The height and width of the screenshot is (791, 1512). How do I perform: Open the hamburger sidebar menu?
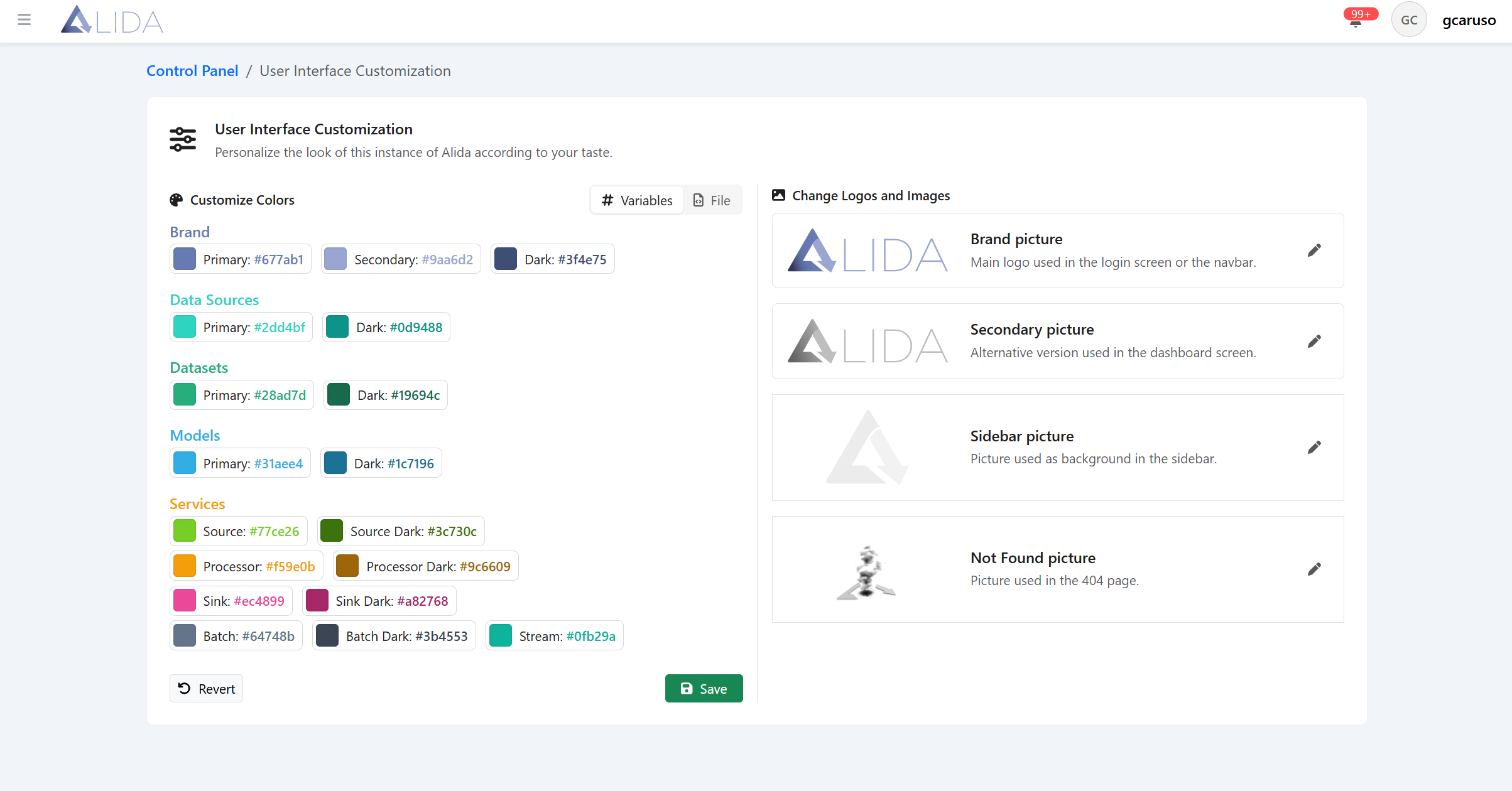[x=24, y=20]
